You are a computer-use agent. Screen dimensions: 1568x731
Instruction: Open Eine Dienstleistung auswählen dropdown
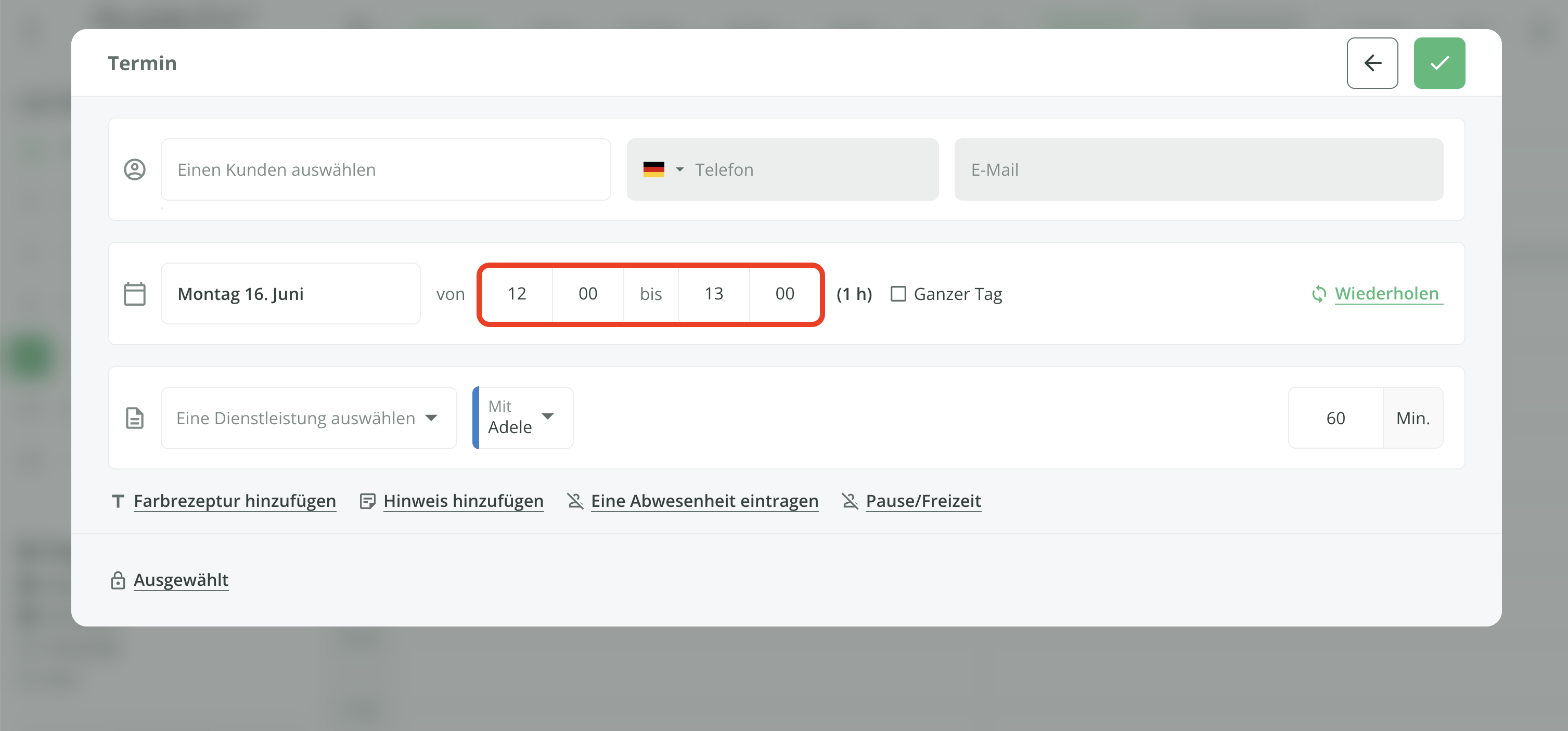tap(308, 418)
